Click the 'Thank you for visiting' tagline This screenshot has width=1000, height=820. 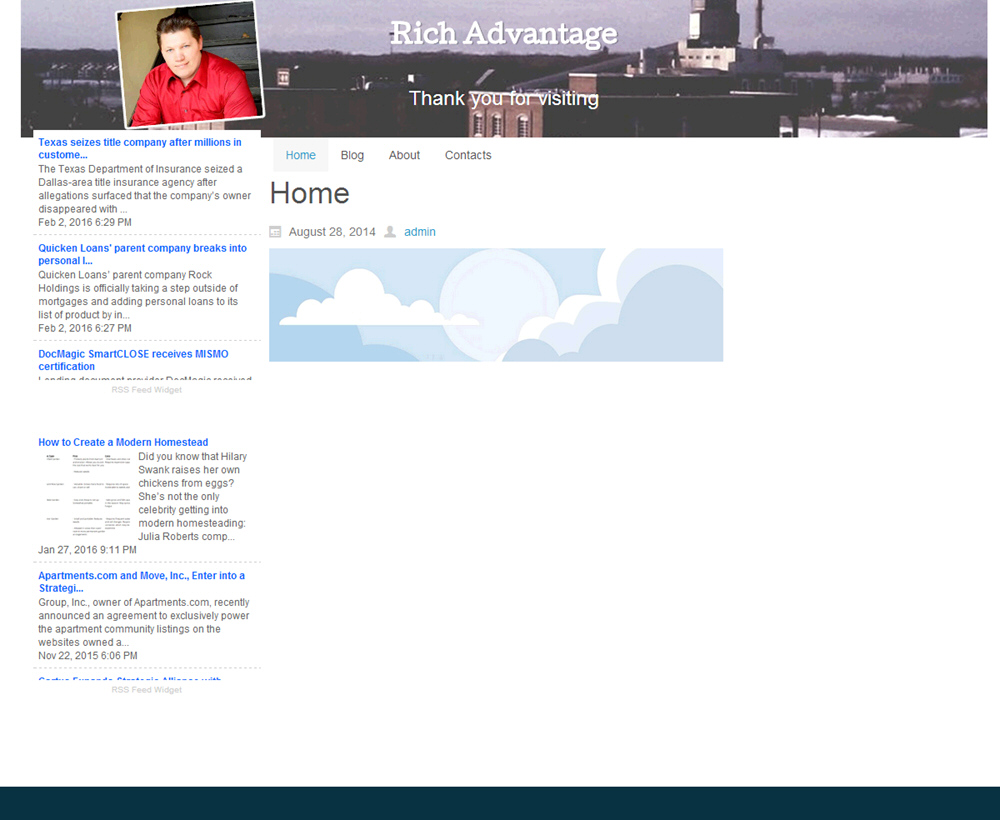pyautogui.click(x=504, y=99)
